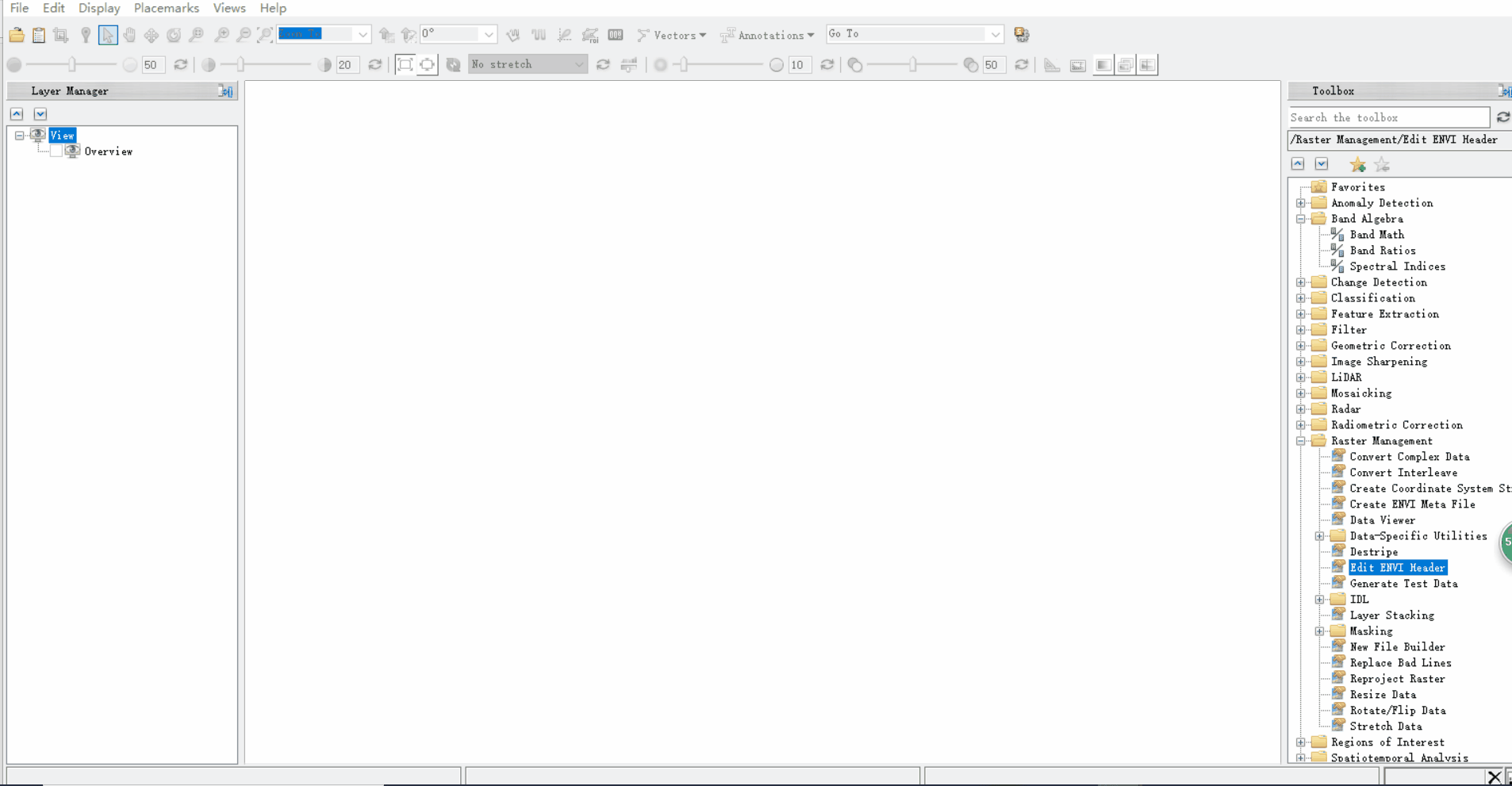Image resolution: width=1512 pixels, height=786 pixels.
Task: Refresh the toolbox search results icon
Action: (1502, 117)
